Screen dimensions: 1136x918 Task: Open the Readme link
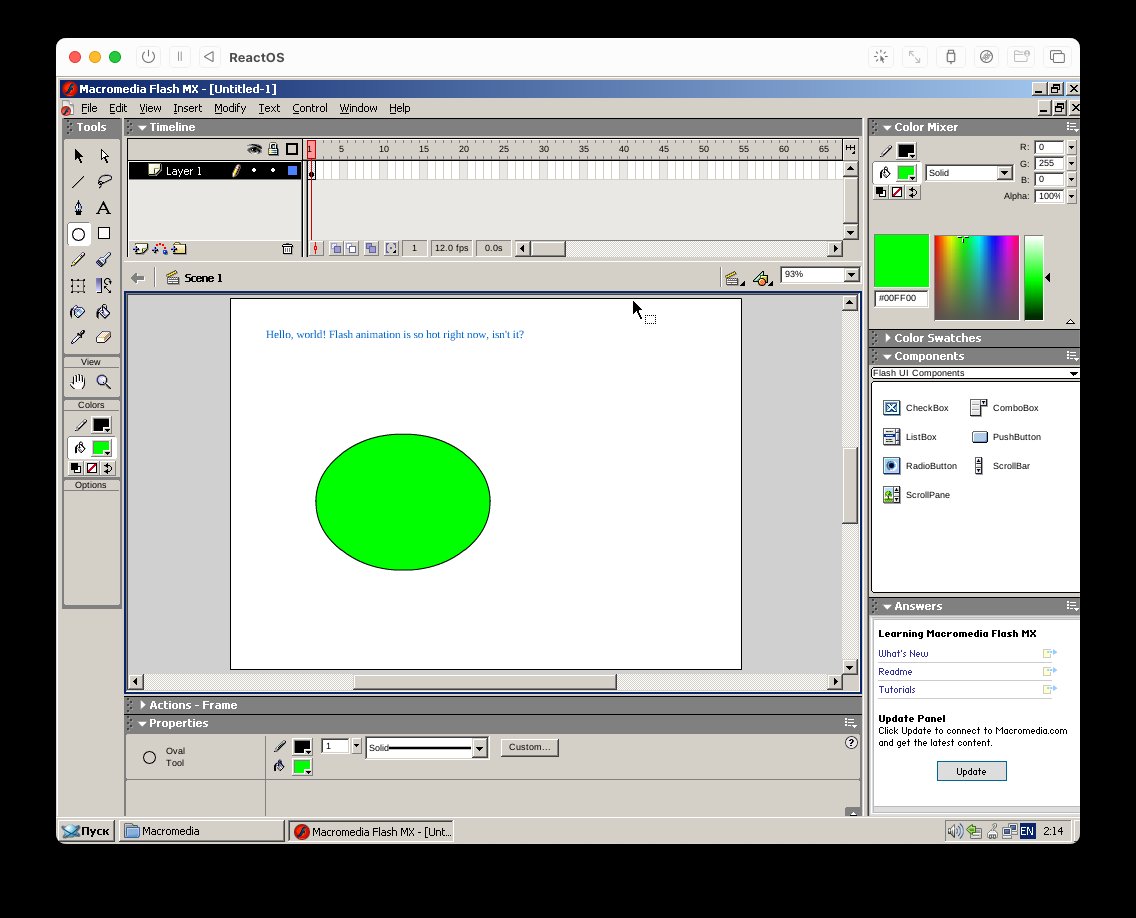(x=895, y=672)
